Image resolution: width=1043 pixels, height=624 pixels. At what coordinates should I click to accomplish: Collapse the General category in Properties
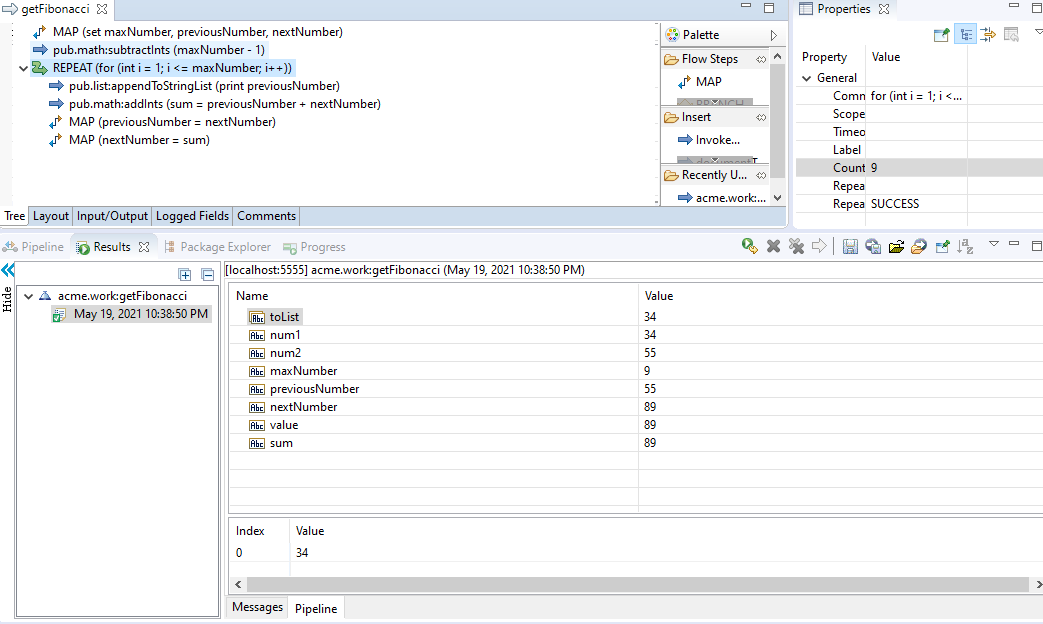coord(807,78)
